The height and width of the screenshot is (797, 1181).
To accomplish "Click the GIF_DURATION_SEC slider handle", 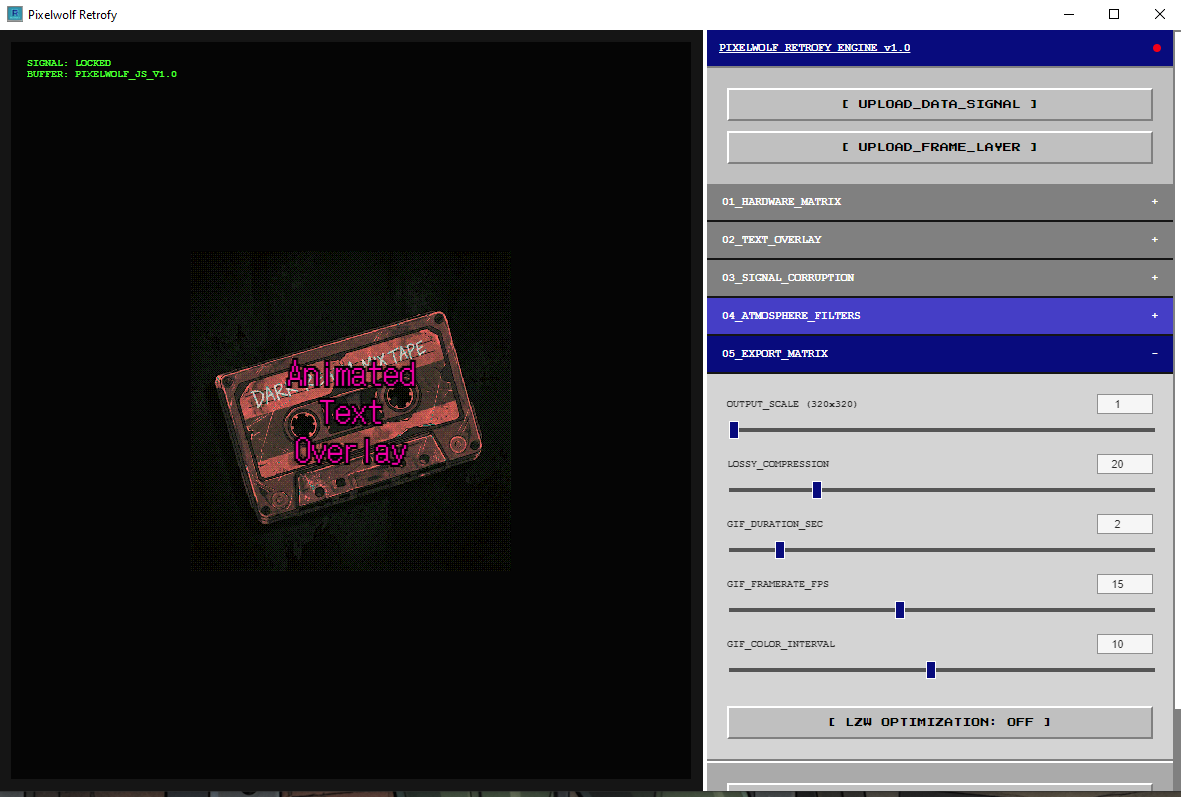I will pyautogui.click(x=780, y=550).
